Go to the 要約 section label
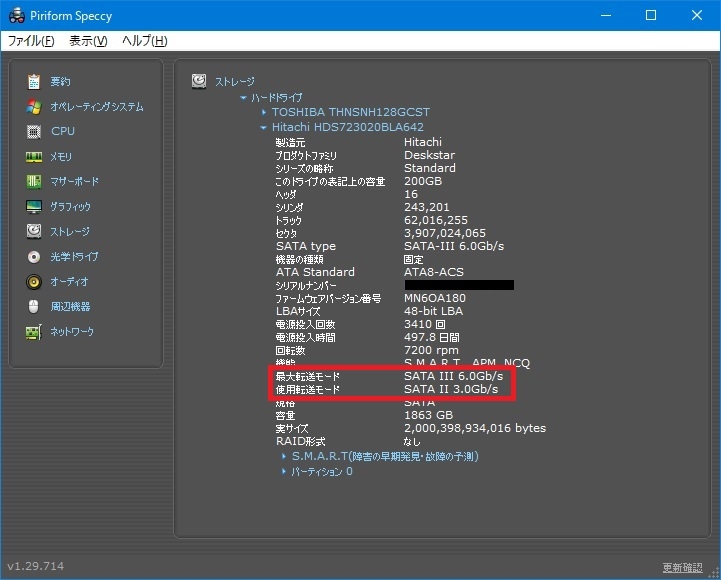 (x=60, y=81)
